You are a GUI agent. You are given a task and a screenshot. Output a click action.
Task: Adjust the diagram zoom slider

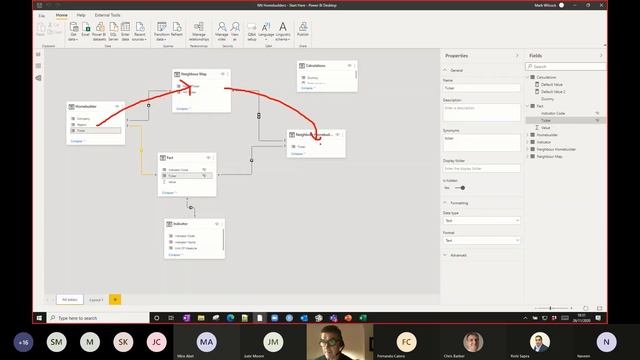click(550, 308)
